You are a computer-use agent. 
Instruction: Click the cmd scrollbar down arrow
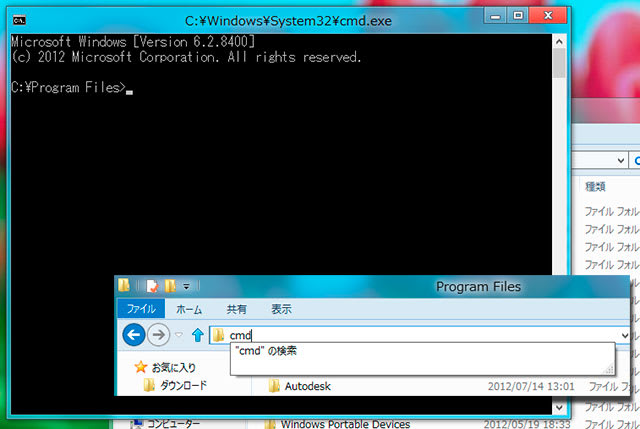[559, 407]
